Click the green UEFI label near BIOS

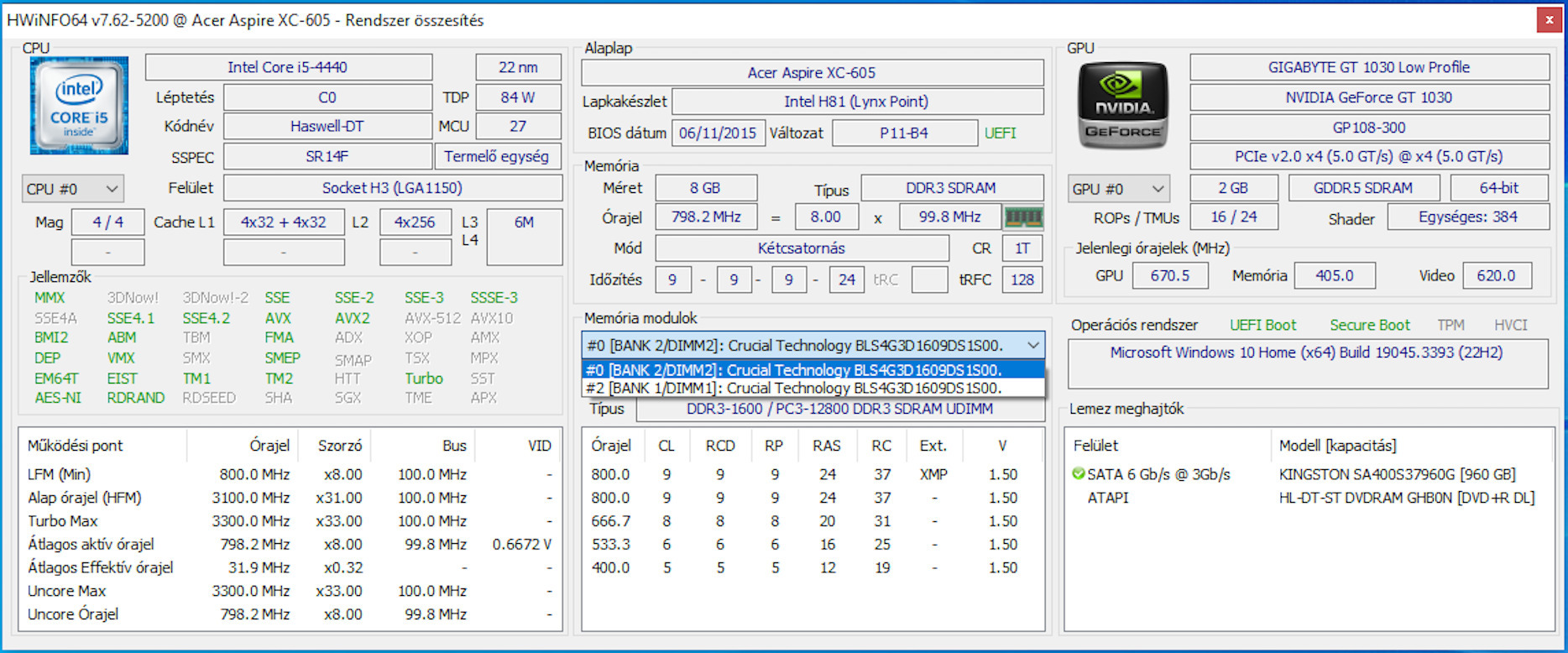coord(1001,133)
